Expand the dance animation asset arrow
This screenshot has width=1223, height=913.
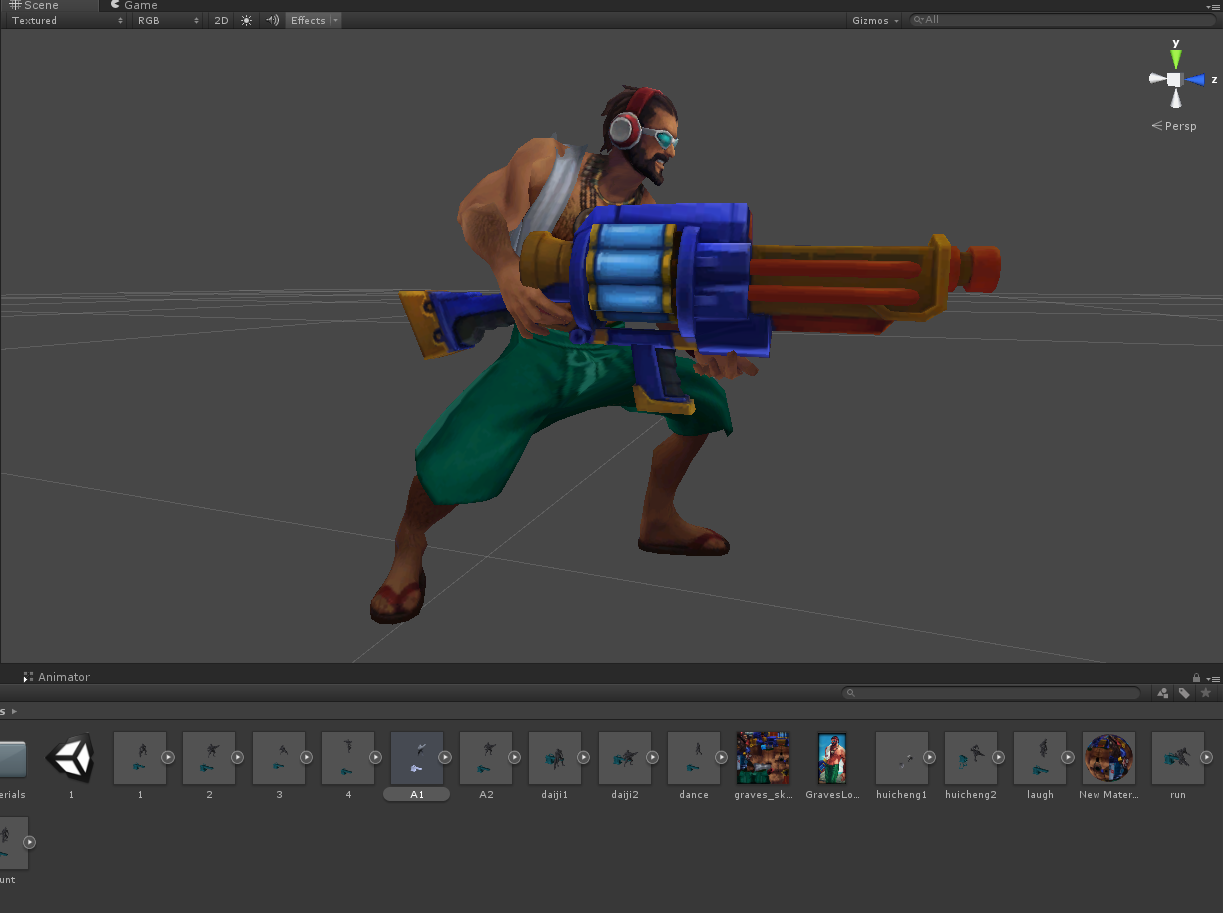pos(722,758)
